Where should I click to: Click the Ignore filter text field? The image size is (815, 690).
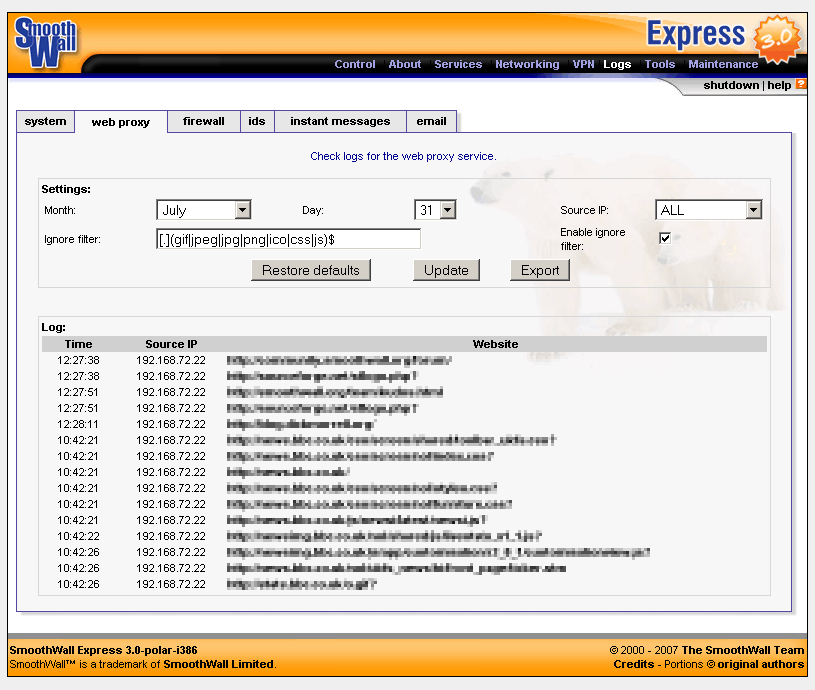[x=288, y=239]
